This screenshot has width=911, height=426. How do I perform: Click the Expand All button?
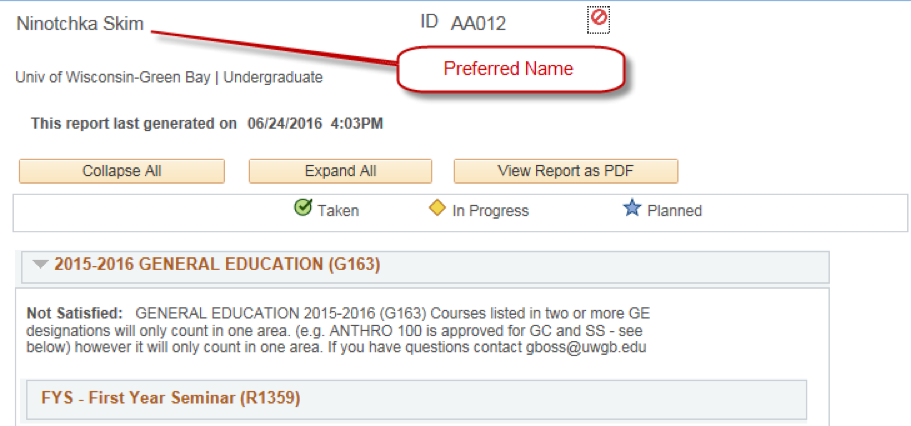[x=340, y=171]
